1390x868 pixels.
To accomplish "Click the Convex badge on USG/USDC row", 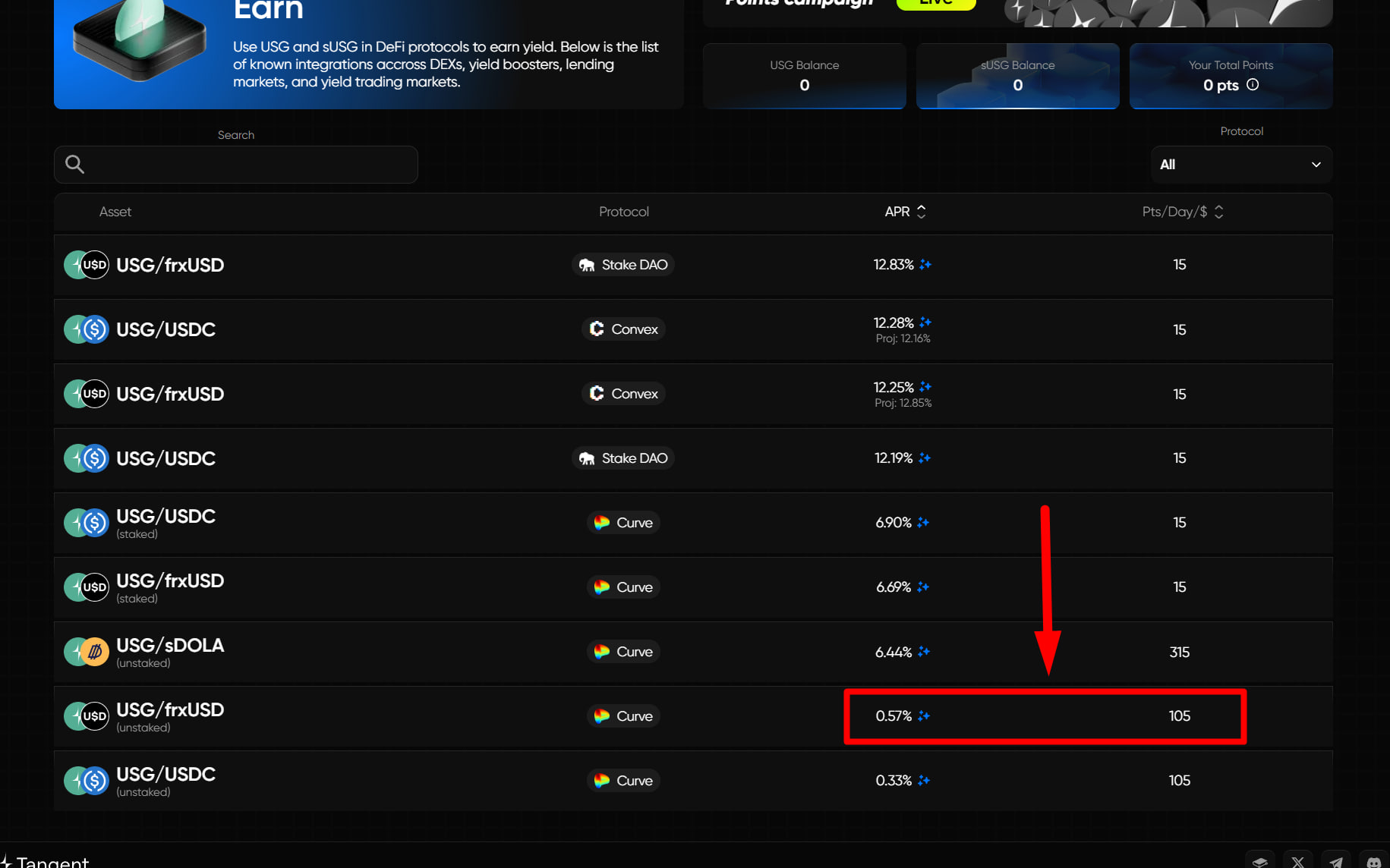I will [623, 329].
